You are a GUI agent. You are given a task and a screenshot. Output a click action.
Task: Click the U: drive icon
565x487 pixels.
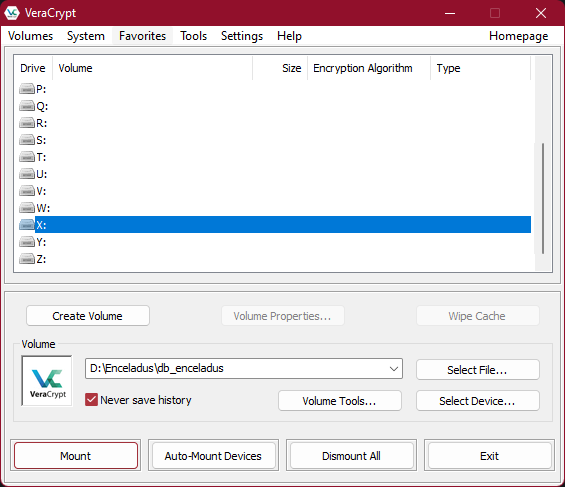(x=27, y=174)
